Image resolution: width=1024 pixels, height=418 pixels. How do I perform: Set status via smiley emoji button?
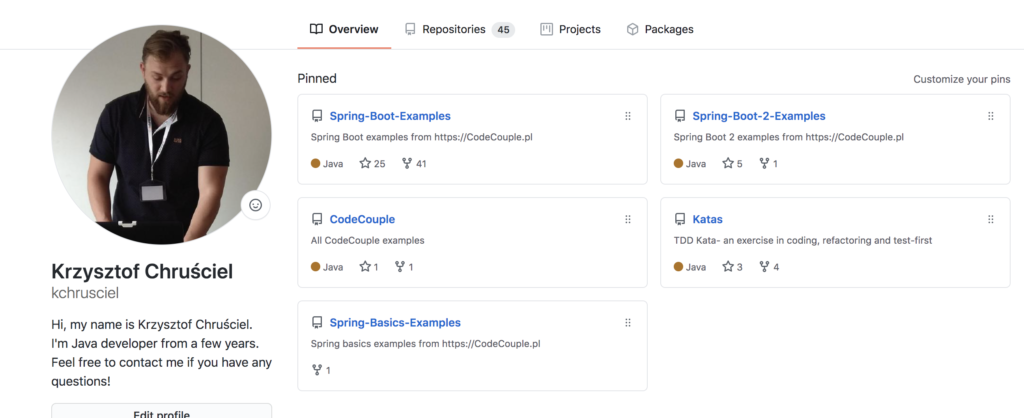tap(255, 205)
